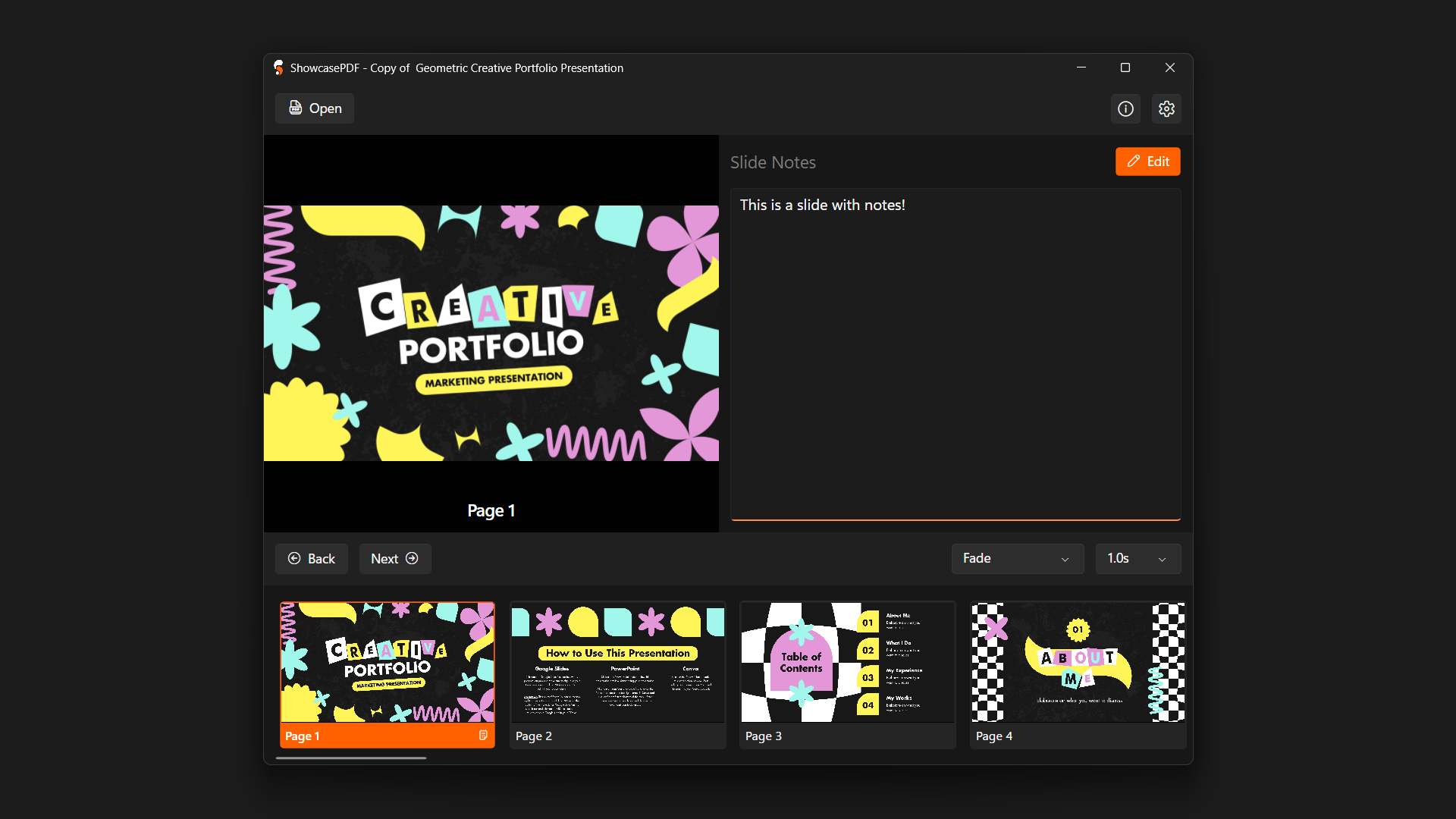Click the Open file button
This screenshot has height=819, width=1456.
(315, 108)
